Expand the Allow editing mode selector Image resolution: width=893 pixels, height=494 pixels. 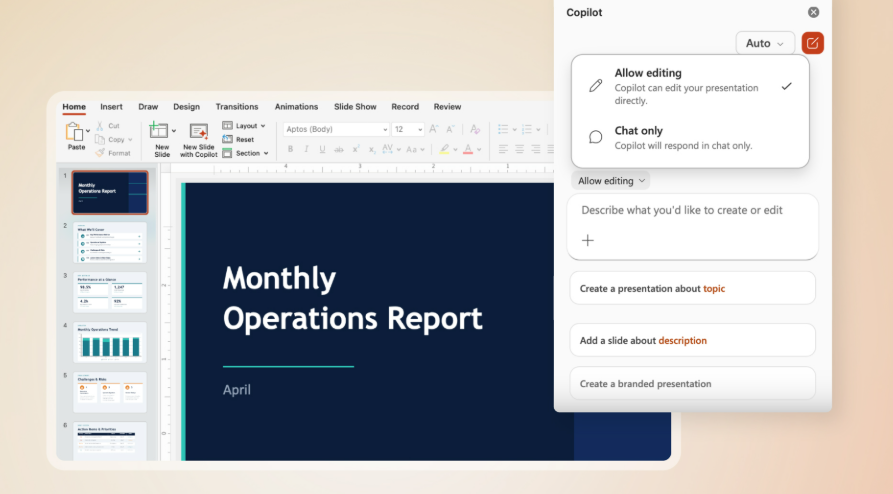click(612, 181)
